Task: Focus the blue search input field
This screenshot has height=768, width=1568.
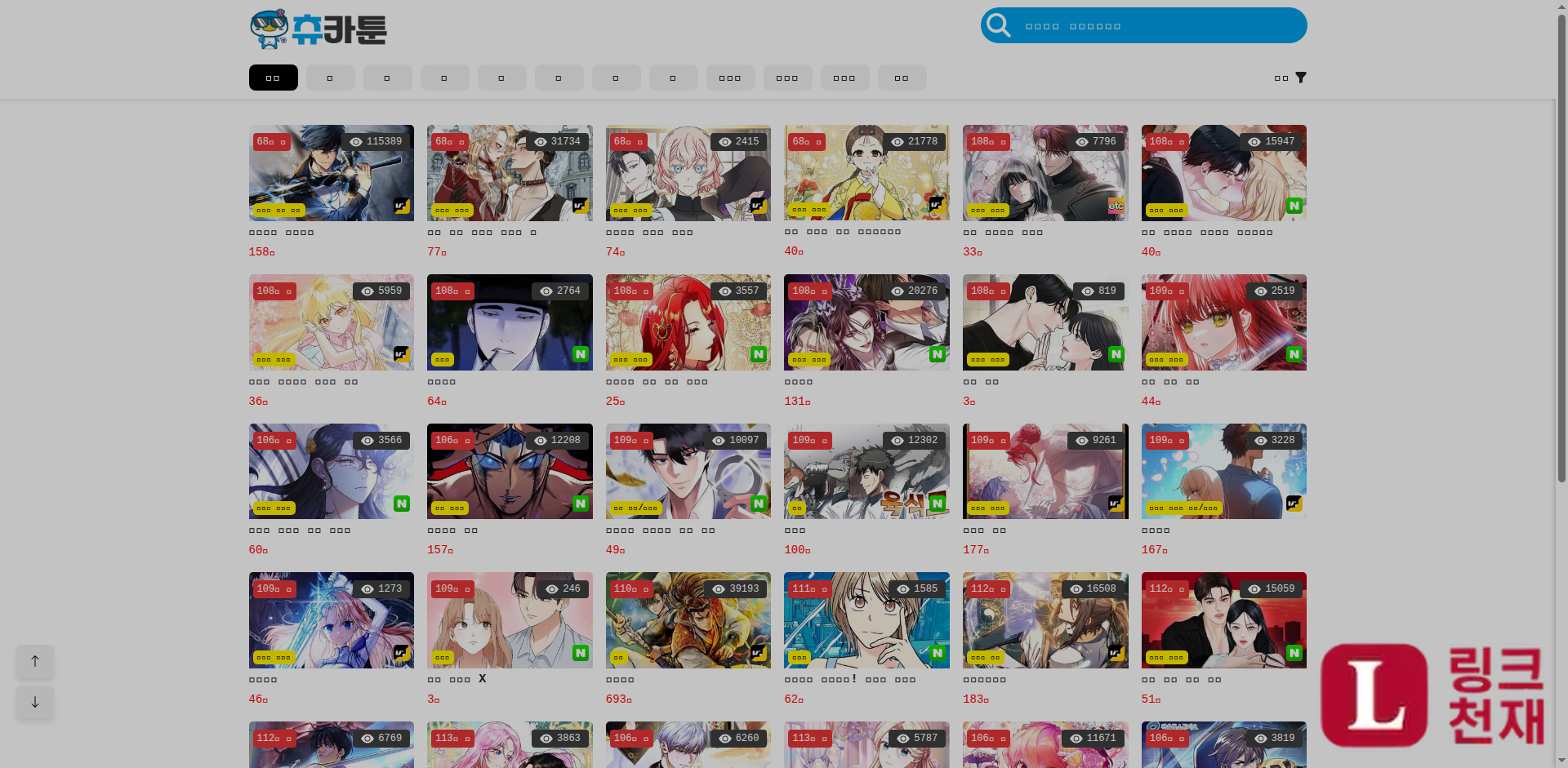Action: (1143, 25)
